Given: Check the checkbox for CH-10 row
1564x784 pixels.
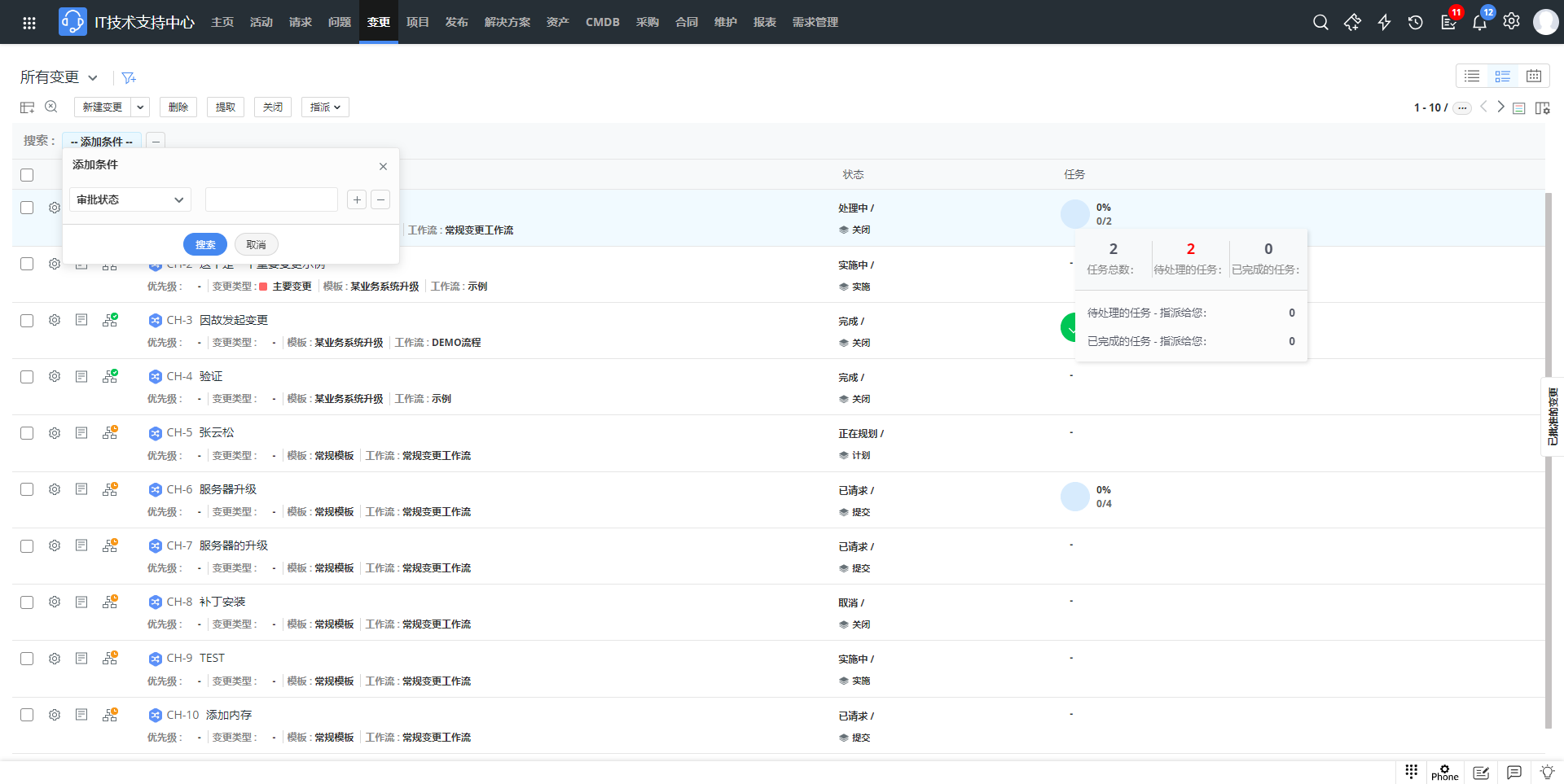Looking at the screenshot, I should (x=27, y=715).
